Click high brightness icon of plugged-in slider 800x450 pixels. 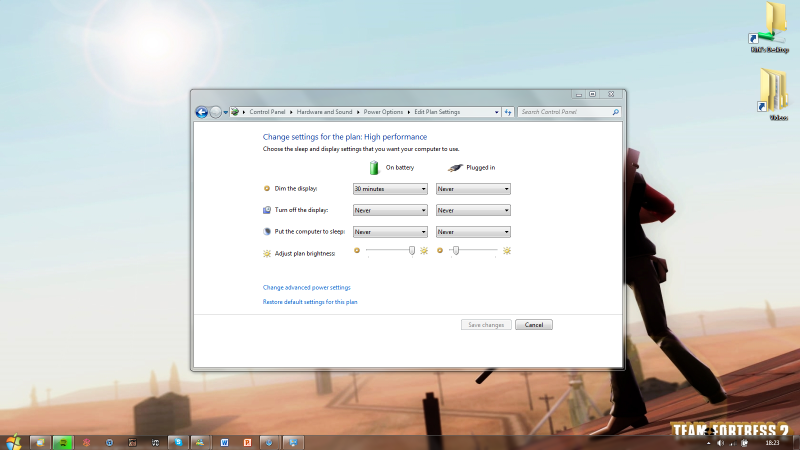[507, 251]
